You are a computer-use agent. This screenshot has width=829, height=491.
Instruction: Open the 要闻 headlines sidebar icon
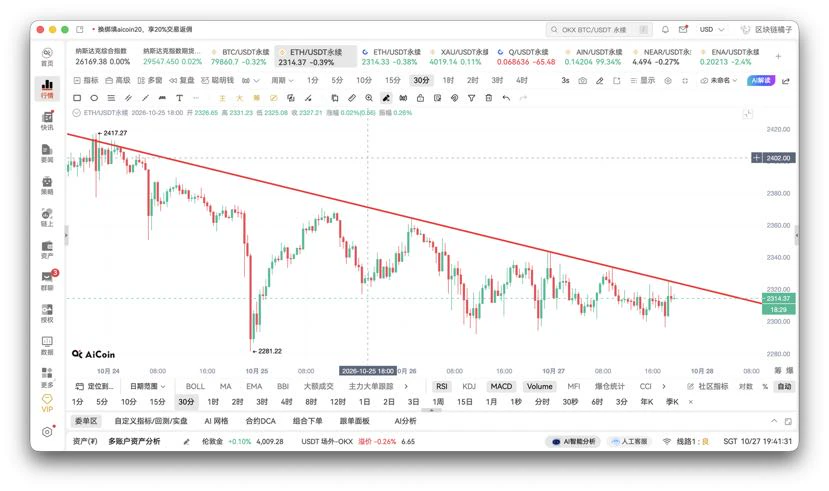[x=47, y=153]
